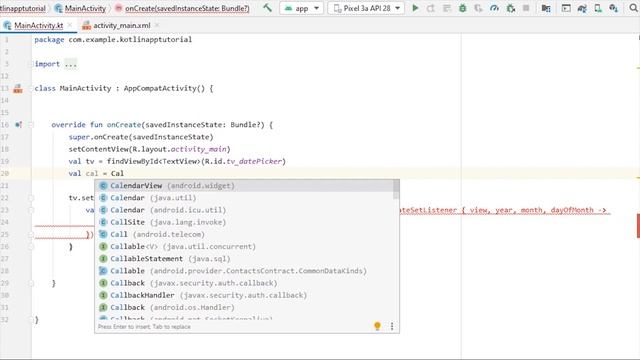
Task: Click gutter icon beside class MainActivity
Action: (18, 89)
